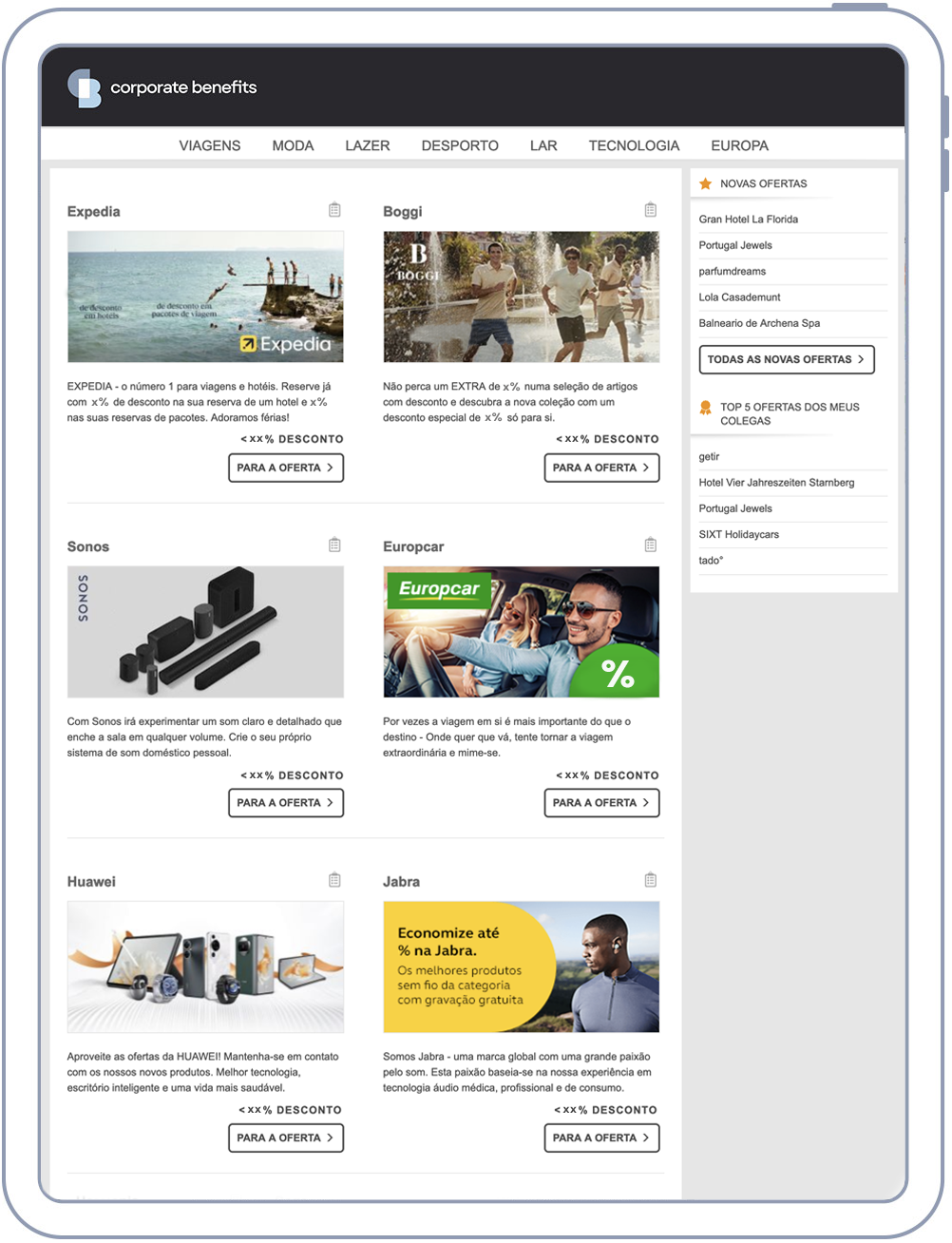
Task: Open the Viagens menu
Action: (210, 145)
